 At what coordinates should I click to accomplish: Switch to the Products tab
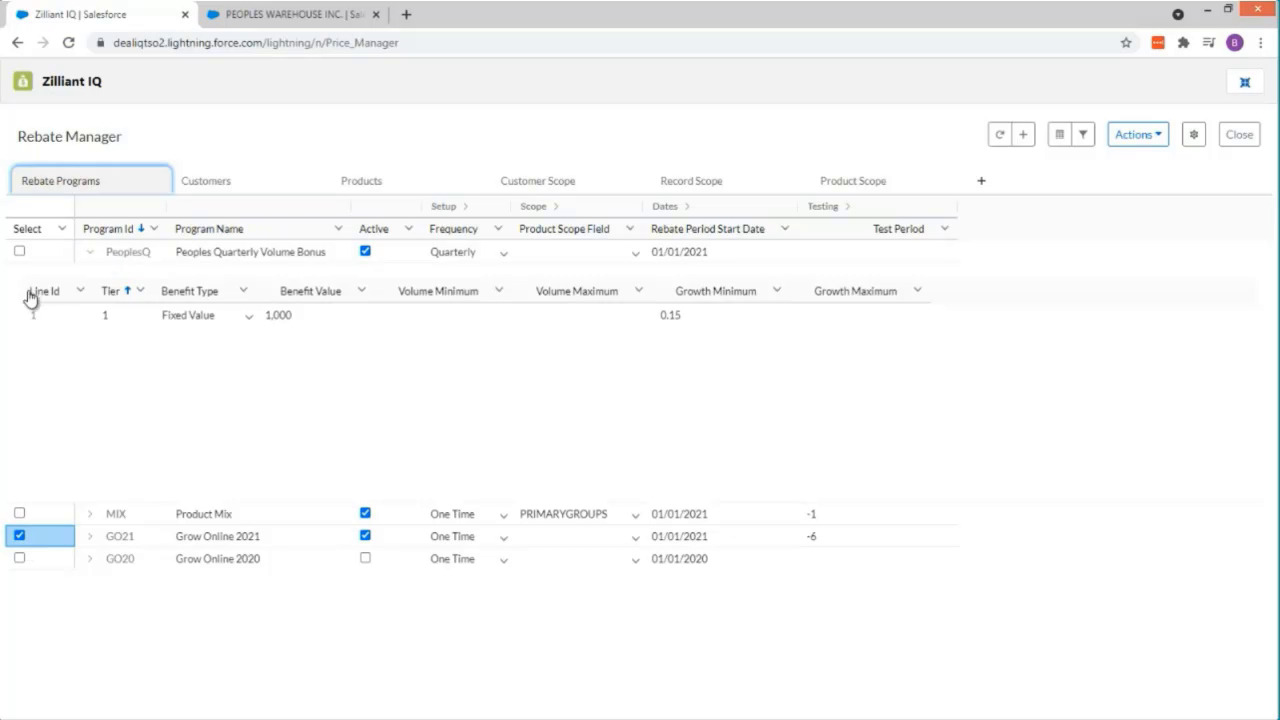coord(361,181)
